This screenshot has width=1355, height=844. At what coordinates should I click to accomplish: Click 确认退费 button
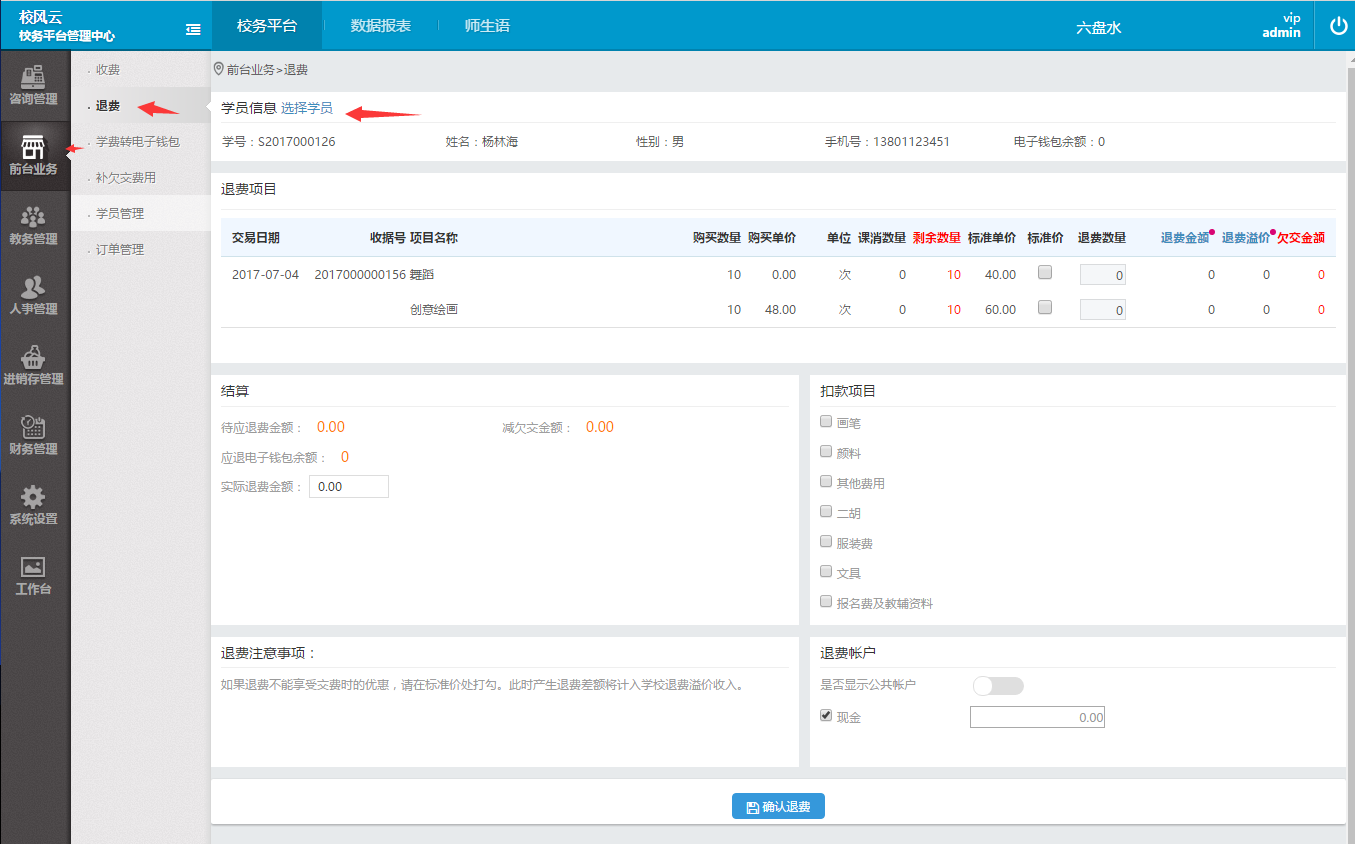[778, 807]
